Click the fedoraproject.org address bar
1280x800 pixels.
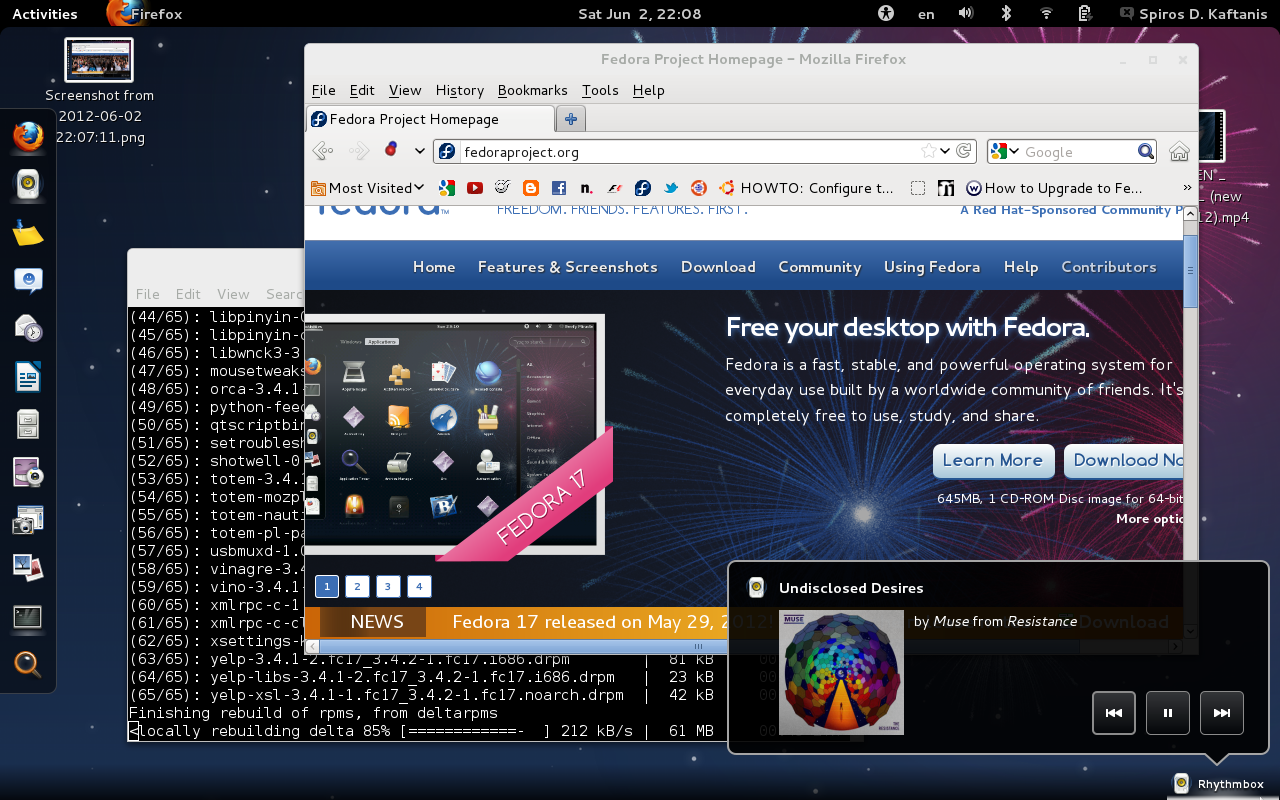pos(680,152)
